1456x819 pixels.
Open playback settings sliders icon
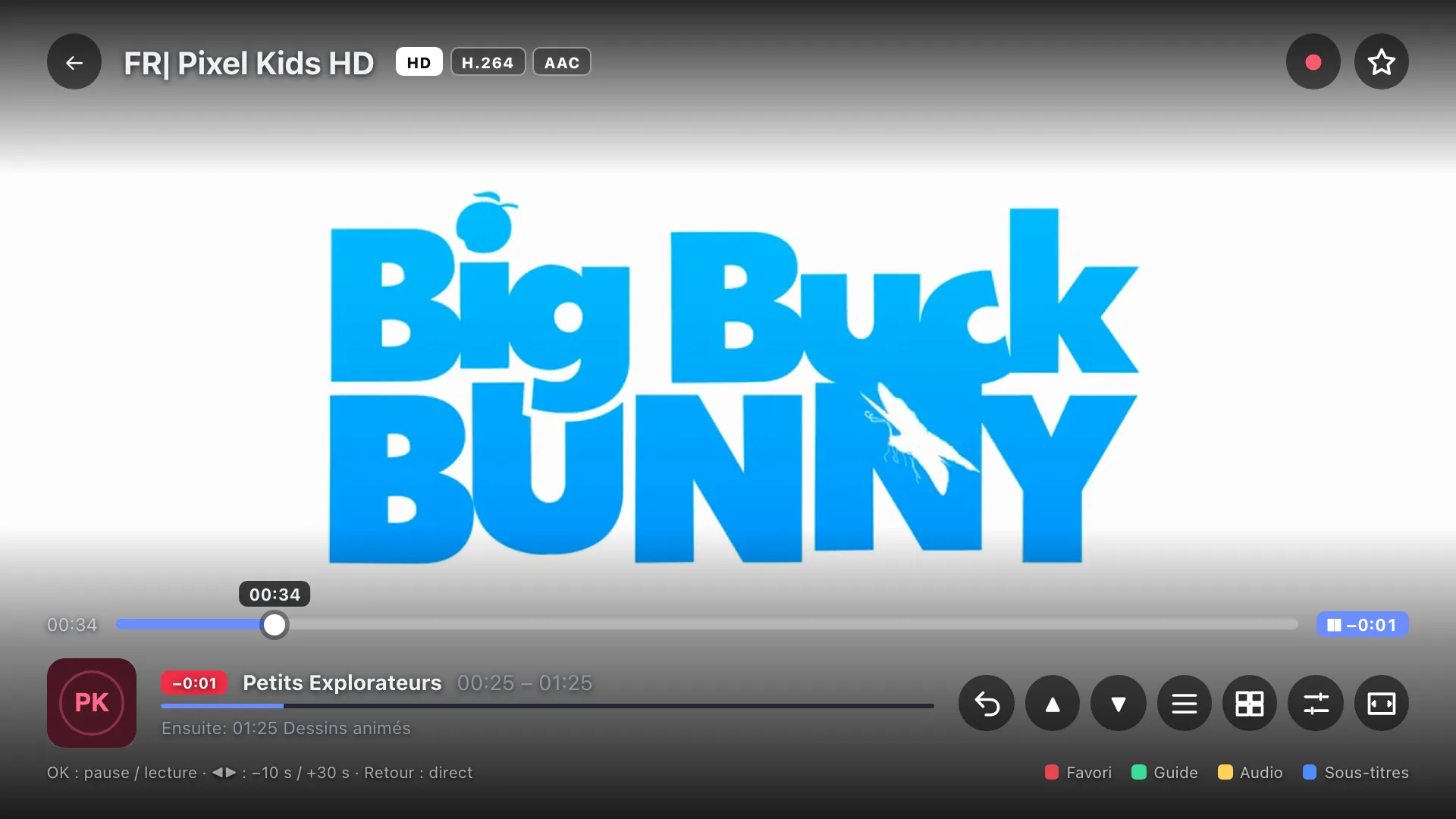pyautogui.click(x=1316, y=704)
